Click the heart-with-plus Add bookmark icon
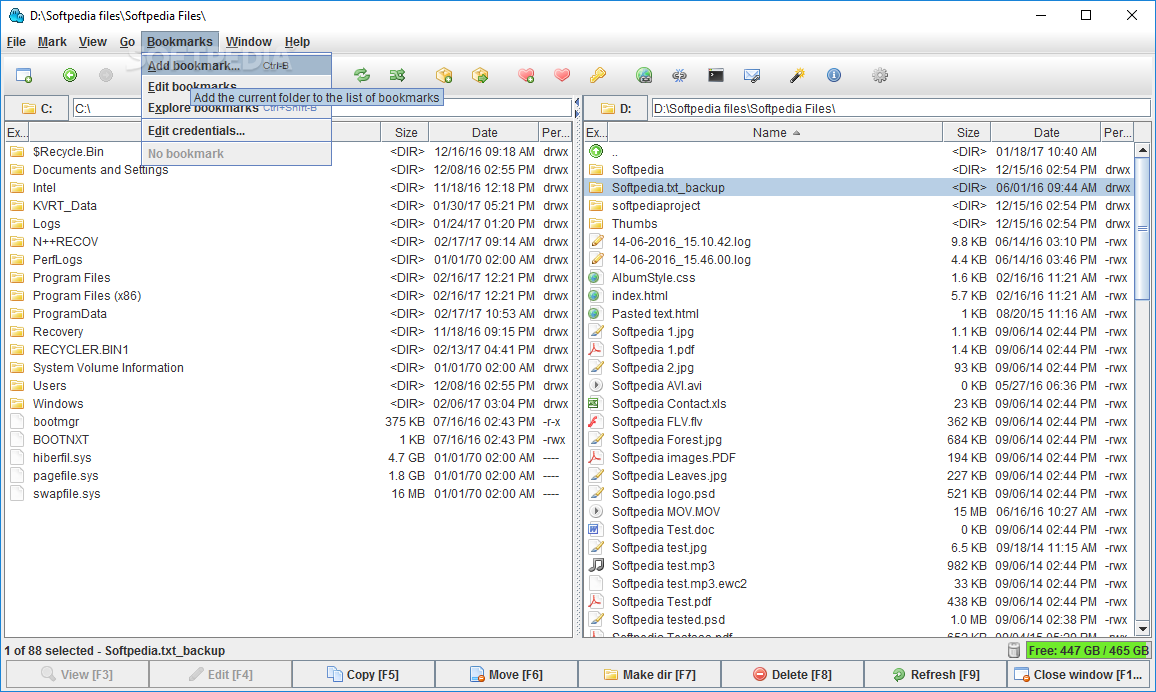The image size is (1156, 692). tap(526, 75)
